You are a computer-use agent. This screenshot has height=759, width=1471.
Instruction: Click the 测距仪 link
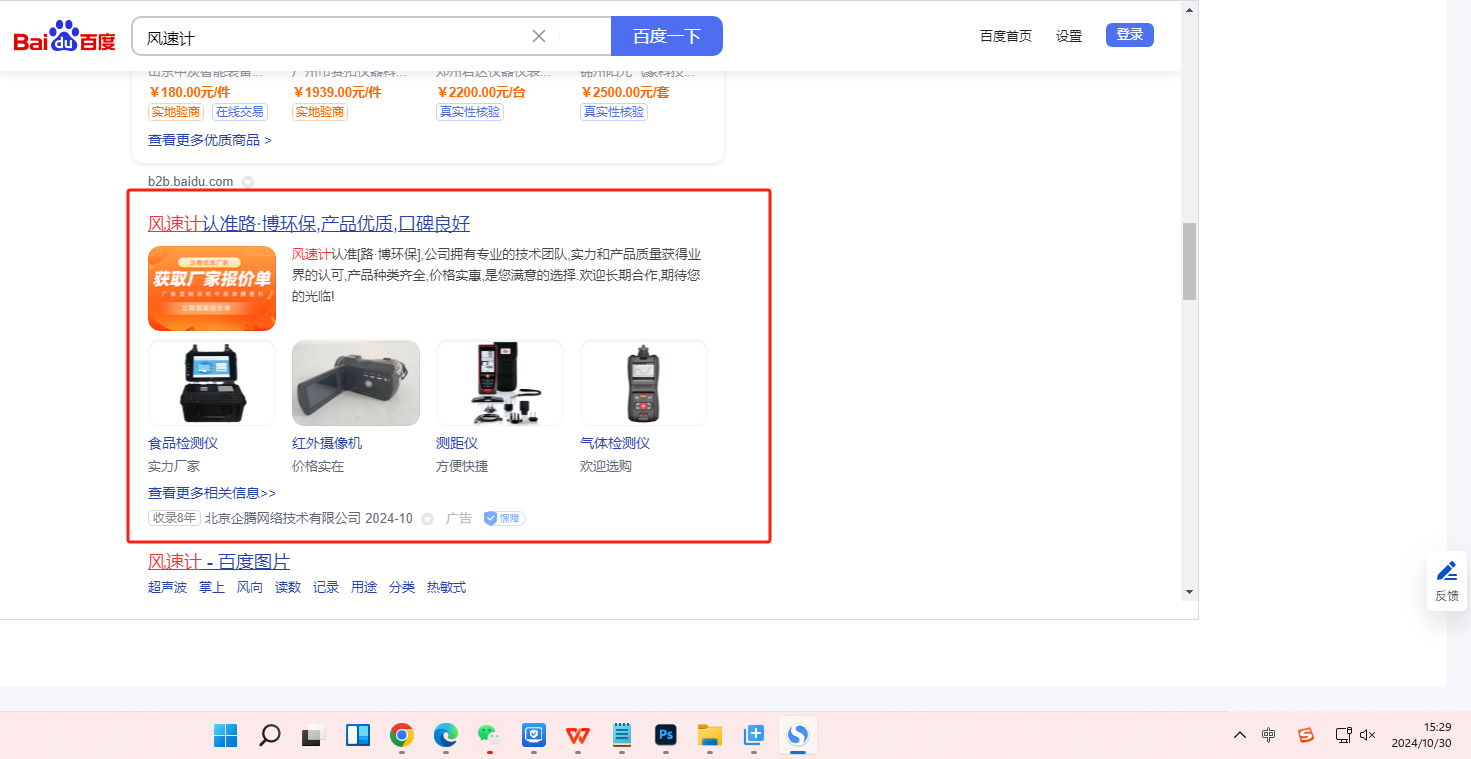(457, 443)
